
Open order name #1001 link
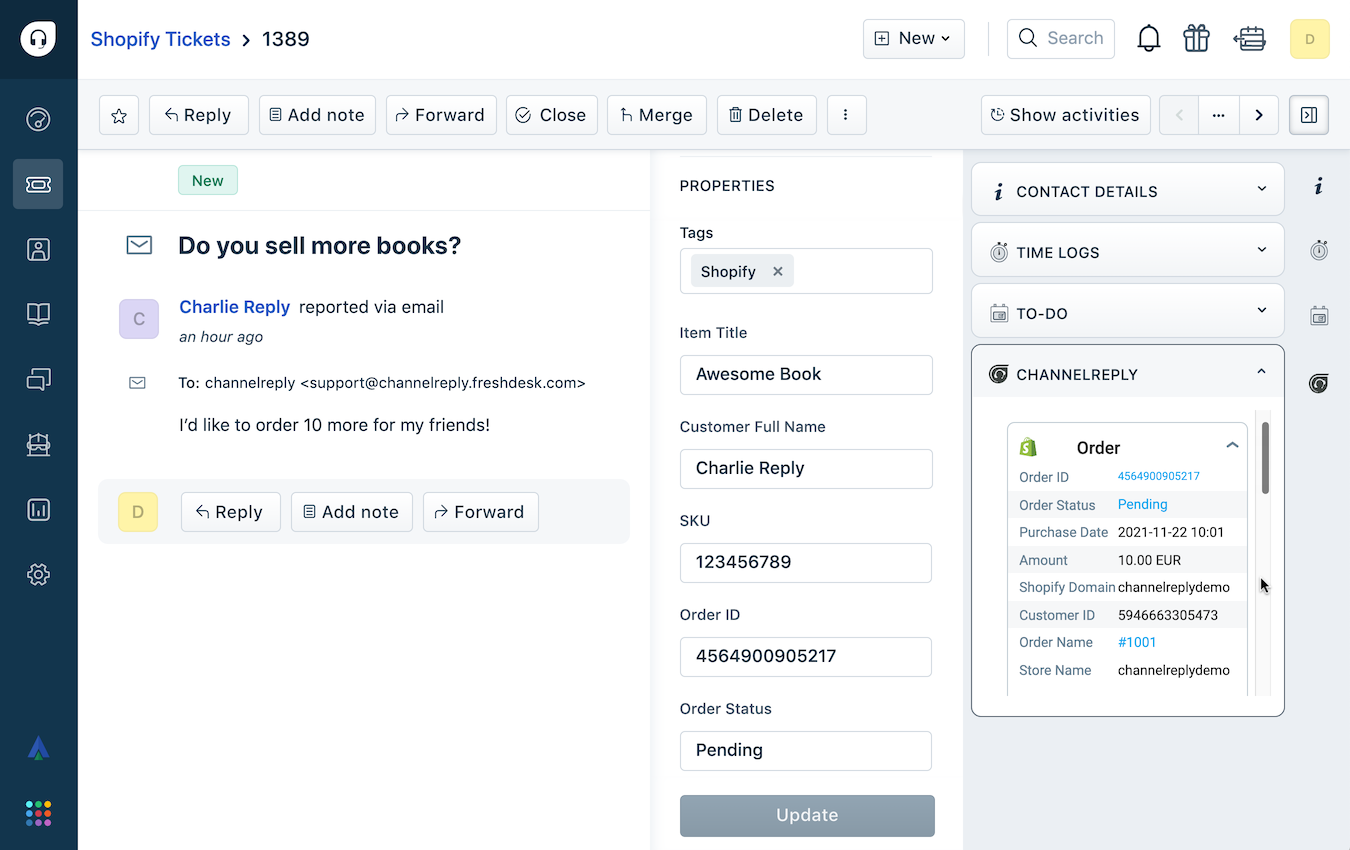(x=1137, y=642)
